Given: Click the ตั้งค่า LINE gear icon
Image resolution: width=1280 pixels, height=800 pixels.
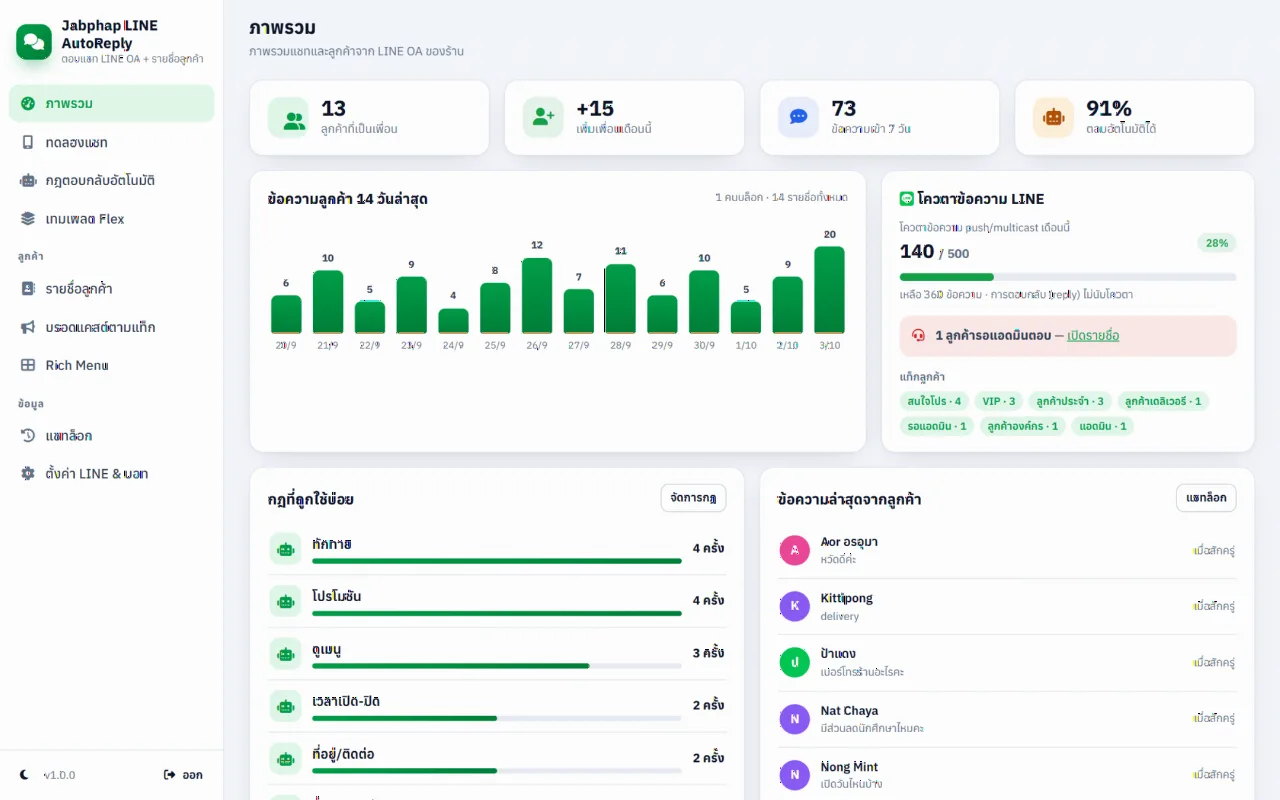Looking at the screenshot, I should click(x=28, y=473).
